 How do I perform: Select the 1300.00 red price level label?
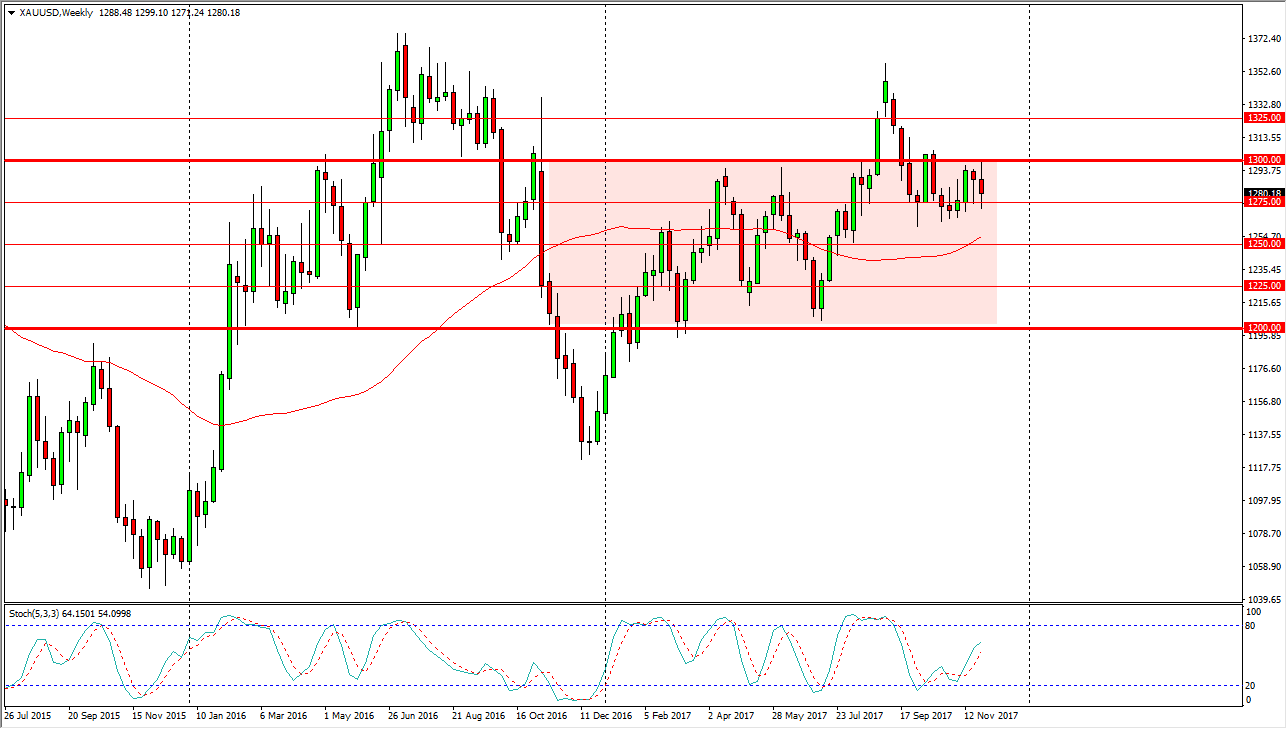tap(1262, 160)
